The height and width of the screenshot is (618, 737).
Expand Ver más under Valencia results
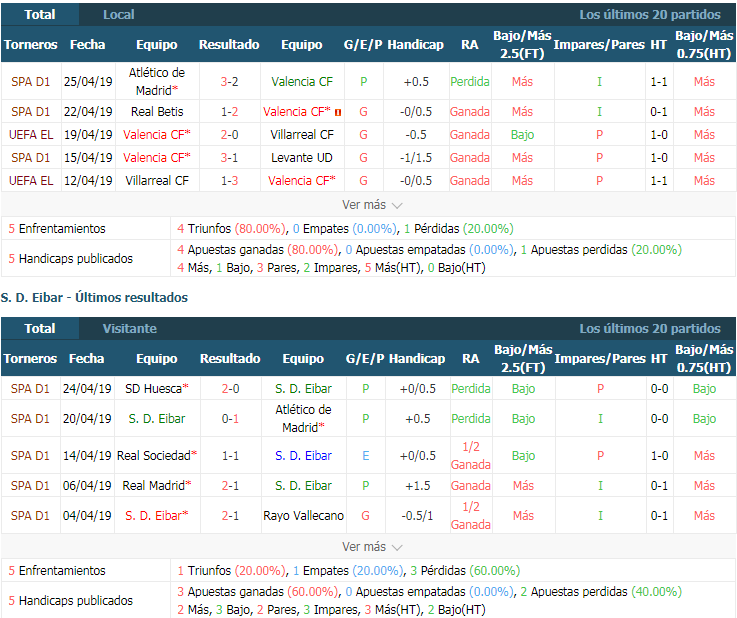click(x=372, y=205)
